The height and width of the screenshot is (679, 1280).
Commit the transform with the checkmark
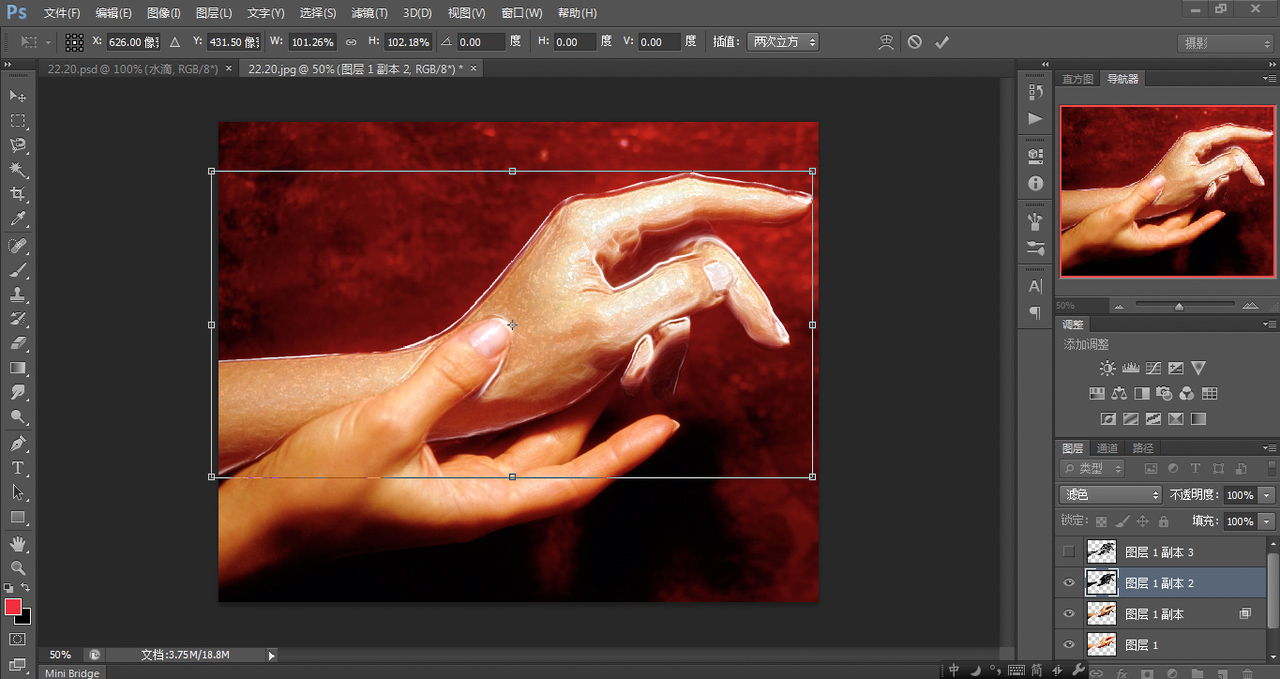[x=941, y=42]
